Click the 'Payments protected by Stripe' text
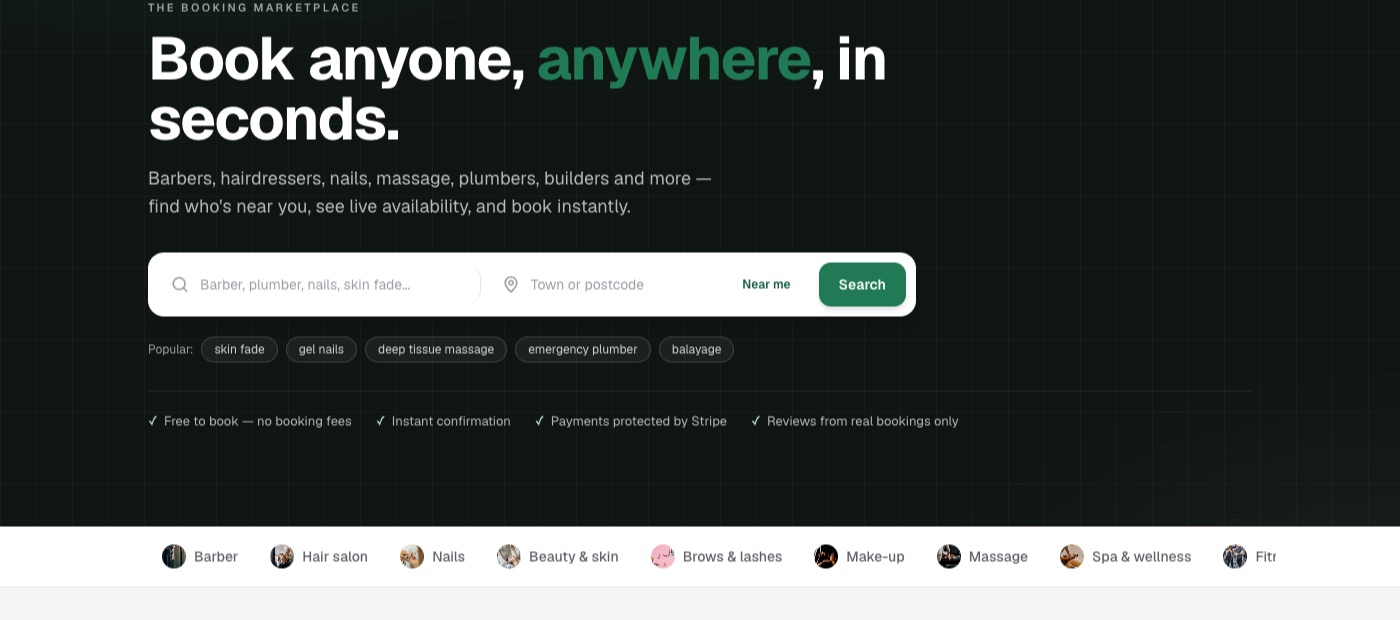 639,421
